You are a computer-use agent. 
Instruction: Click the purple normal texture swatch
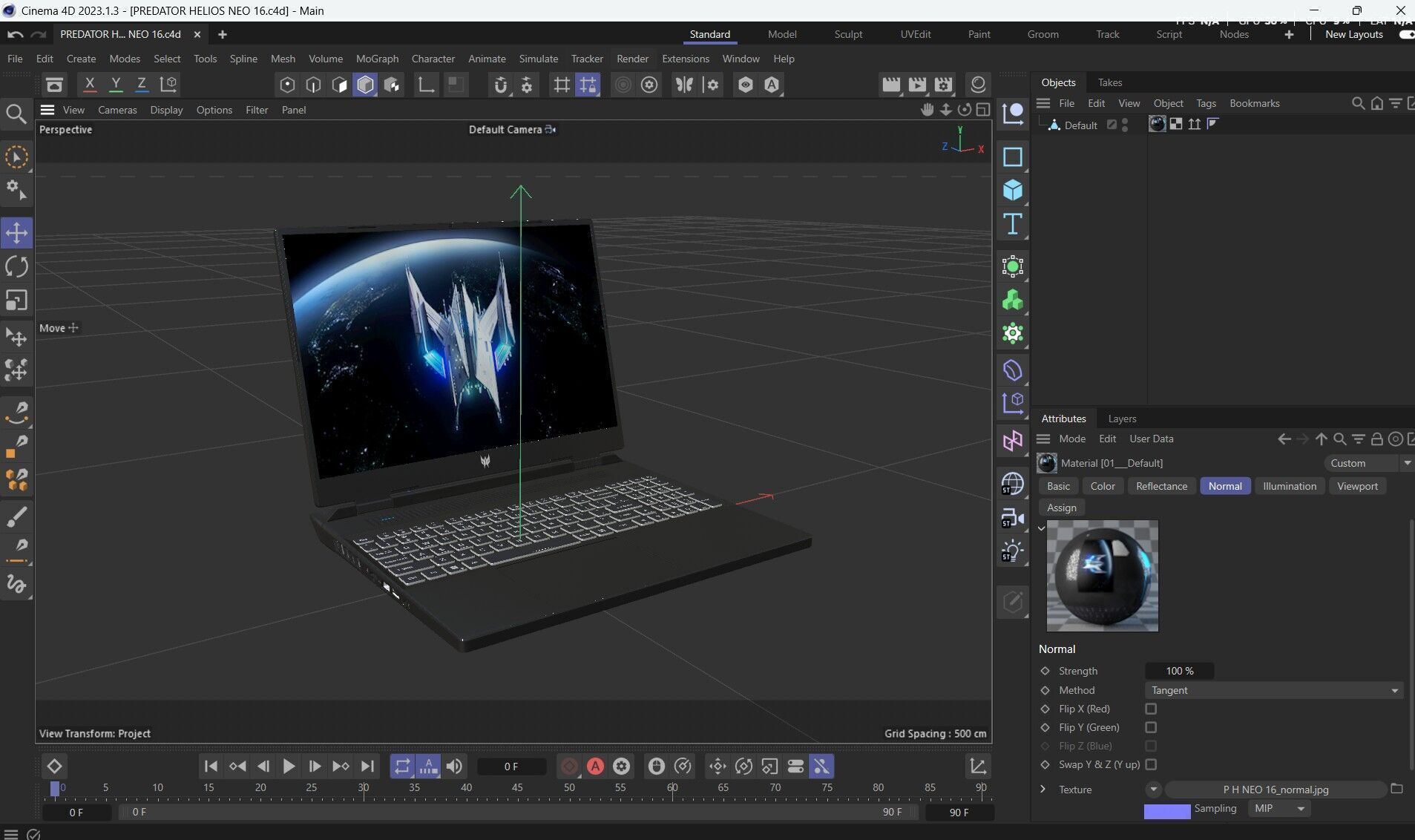(1166, 812)
